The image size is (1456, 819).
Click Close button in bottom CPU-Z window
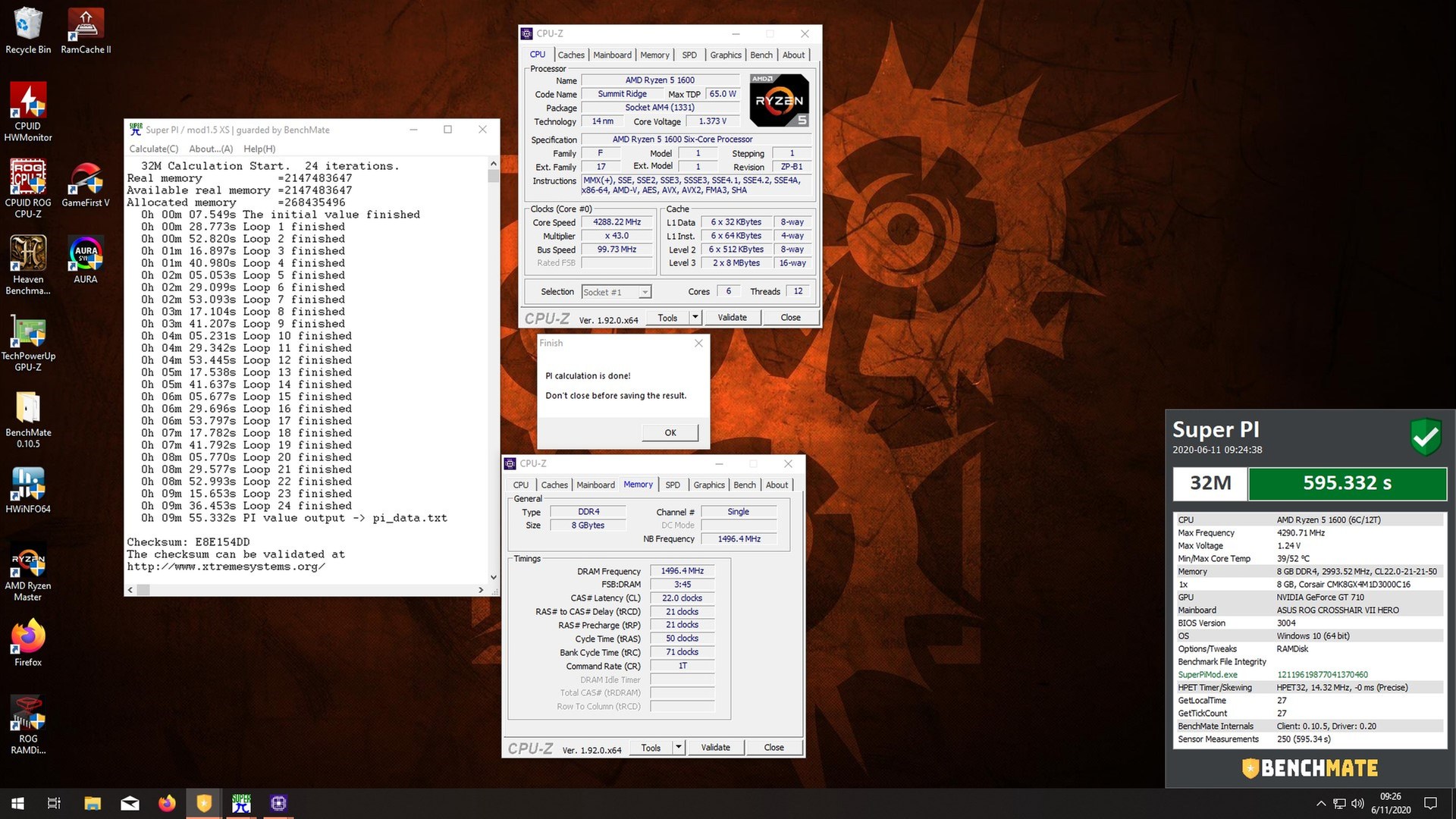[773, 747]
